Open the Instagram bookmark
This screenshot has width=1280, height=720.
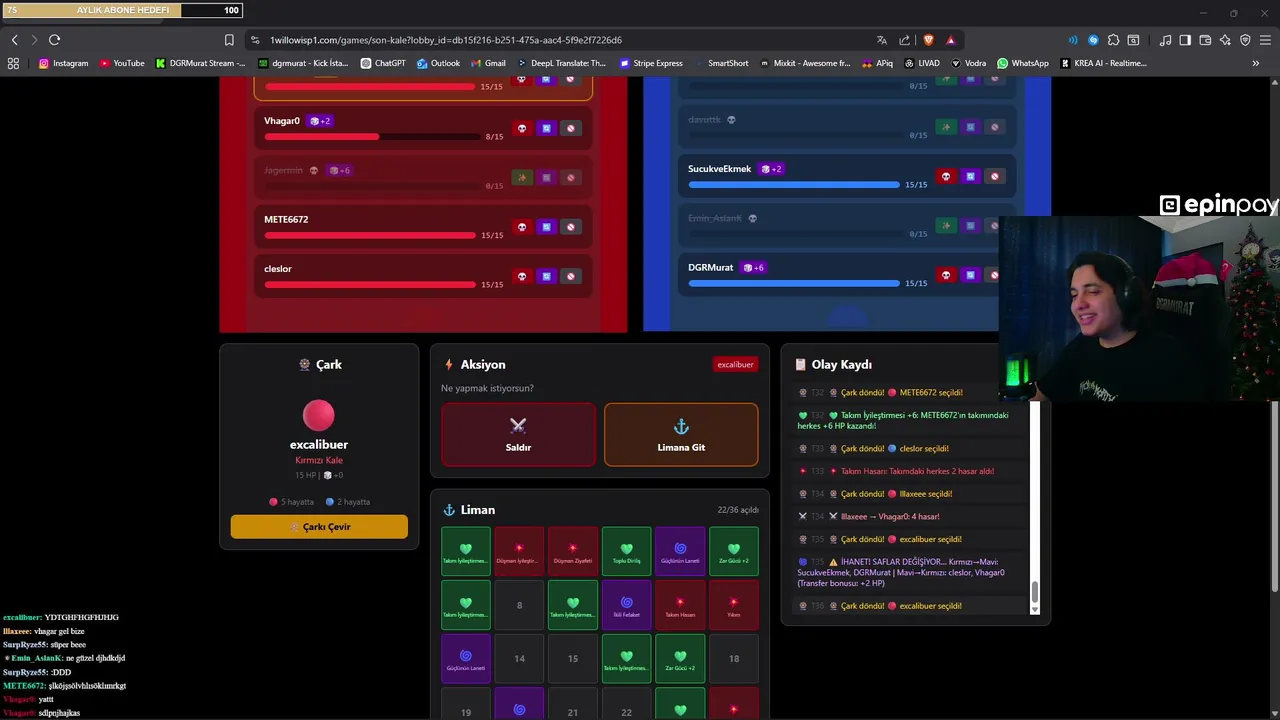tap(63, 63)
